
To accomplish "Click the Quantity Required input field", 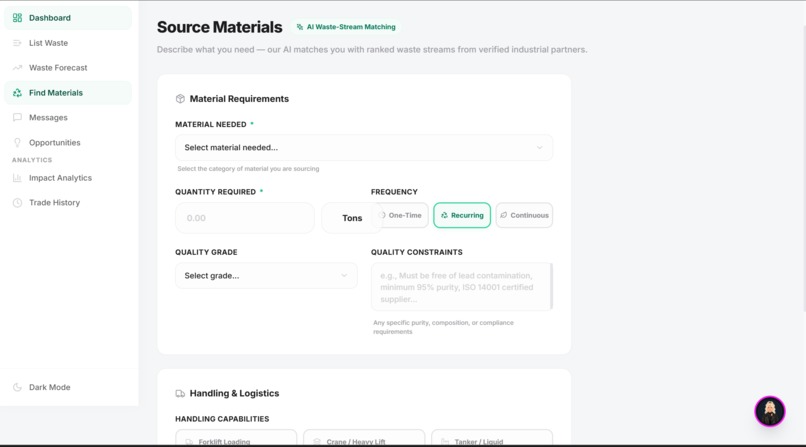I will (x=245, y=218).
